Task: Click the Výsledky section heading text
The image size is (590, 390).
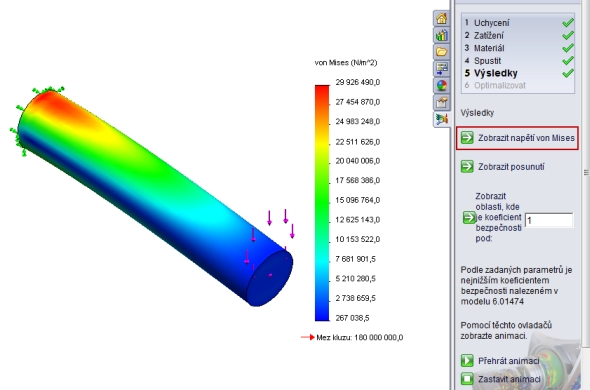Action: pos(477,113)
